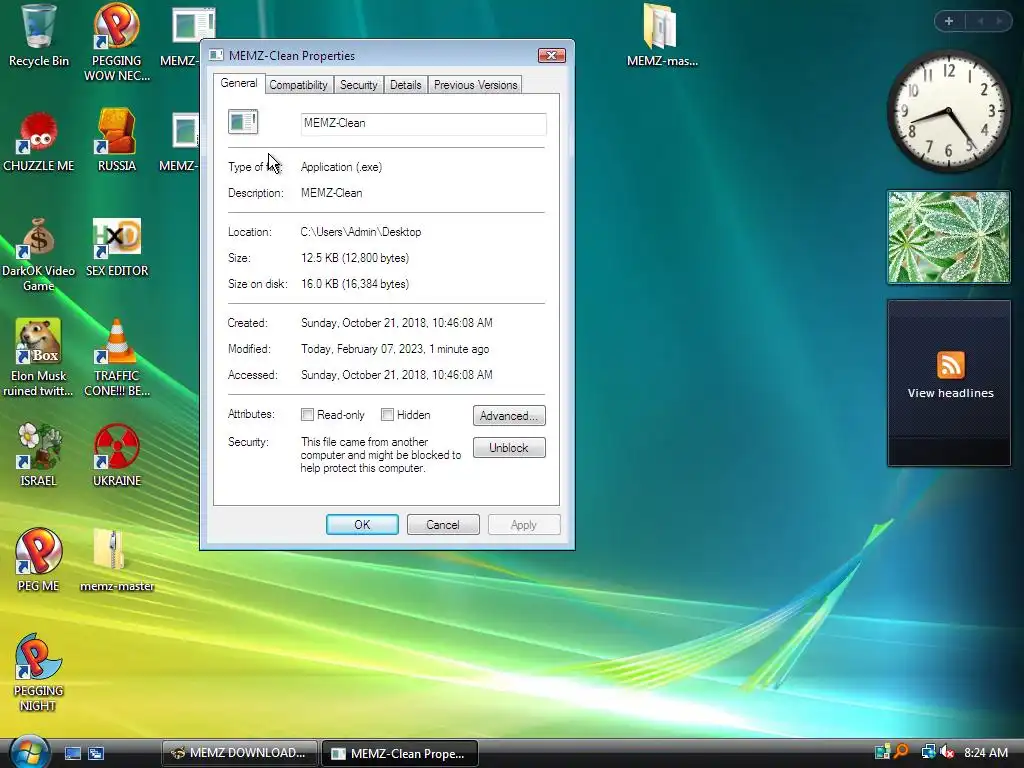Select the CHUZZLE ME desktop icon
Screen dimensions: 1024x768
pyautogui.click(x=38, y=141)
